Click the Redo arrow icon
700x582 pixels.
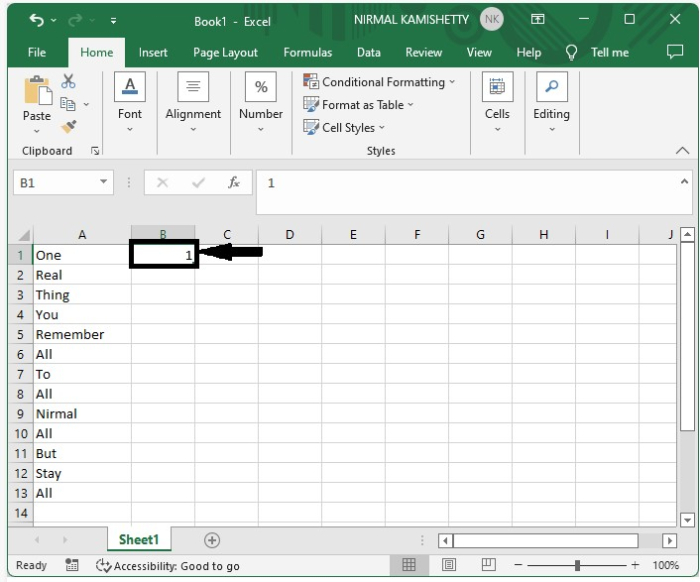[75, 20]
